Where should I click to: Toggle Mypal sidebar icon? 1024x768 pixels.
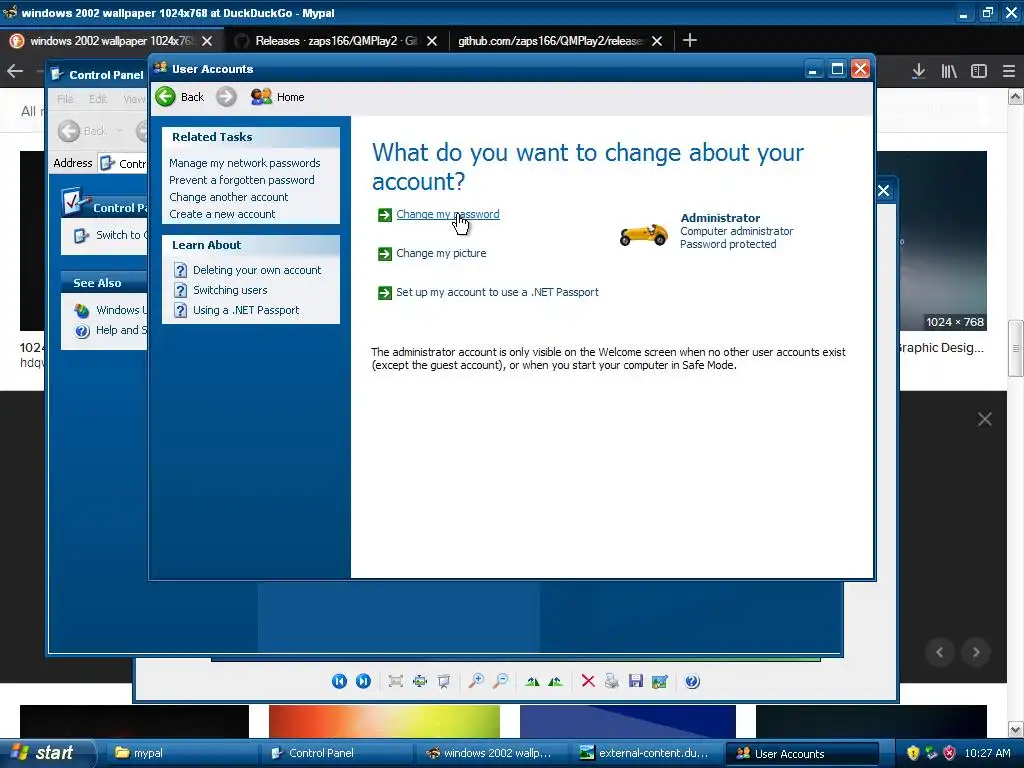978,71
